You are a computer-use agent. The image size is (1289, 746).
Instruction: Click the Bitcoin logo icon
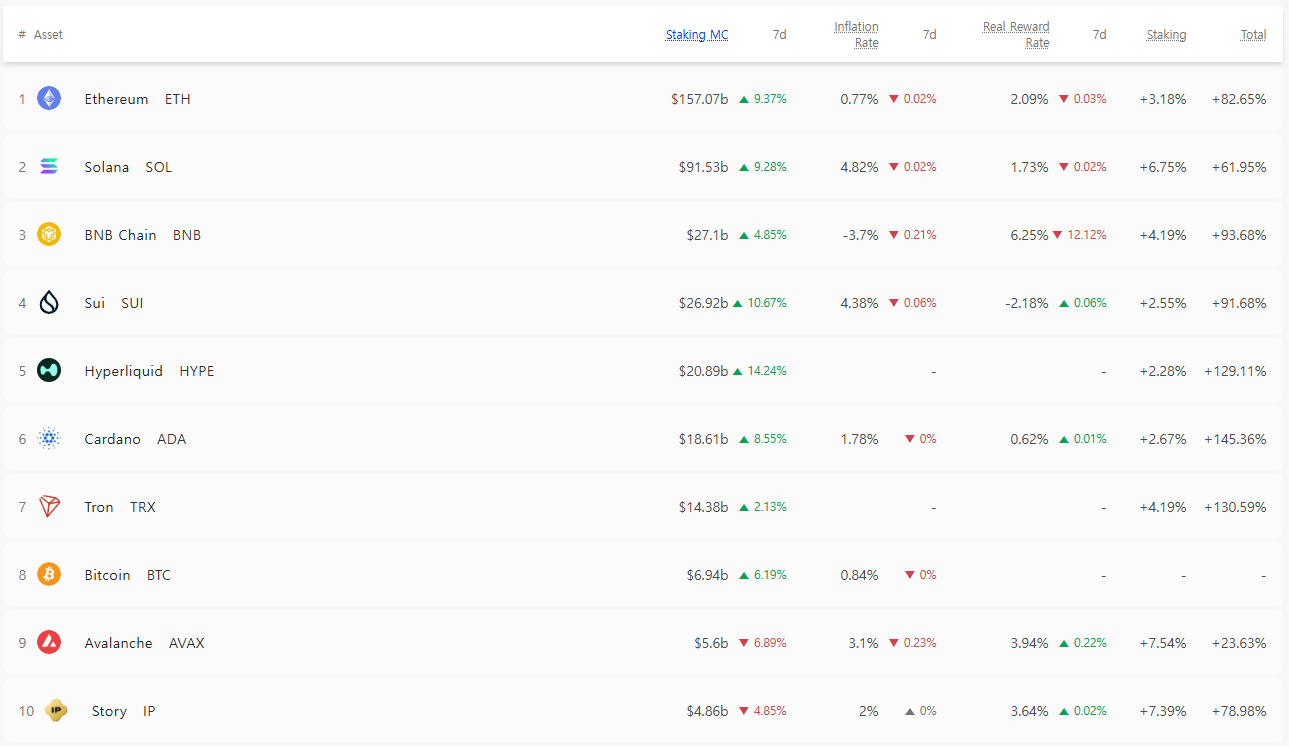[x=49, y=574]
